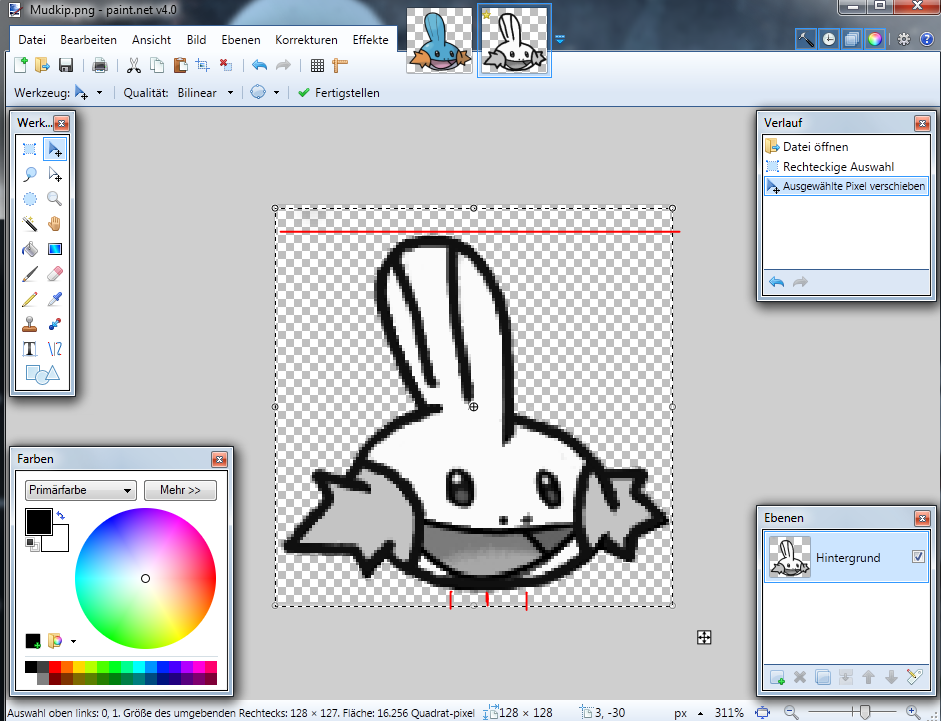Click the Deselect icon in toolbar
Viewport: 941px width, 721px height.
pyautogui.click(x=226, y=65)
